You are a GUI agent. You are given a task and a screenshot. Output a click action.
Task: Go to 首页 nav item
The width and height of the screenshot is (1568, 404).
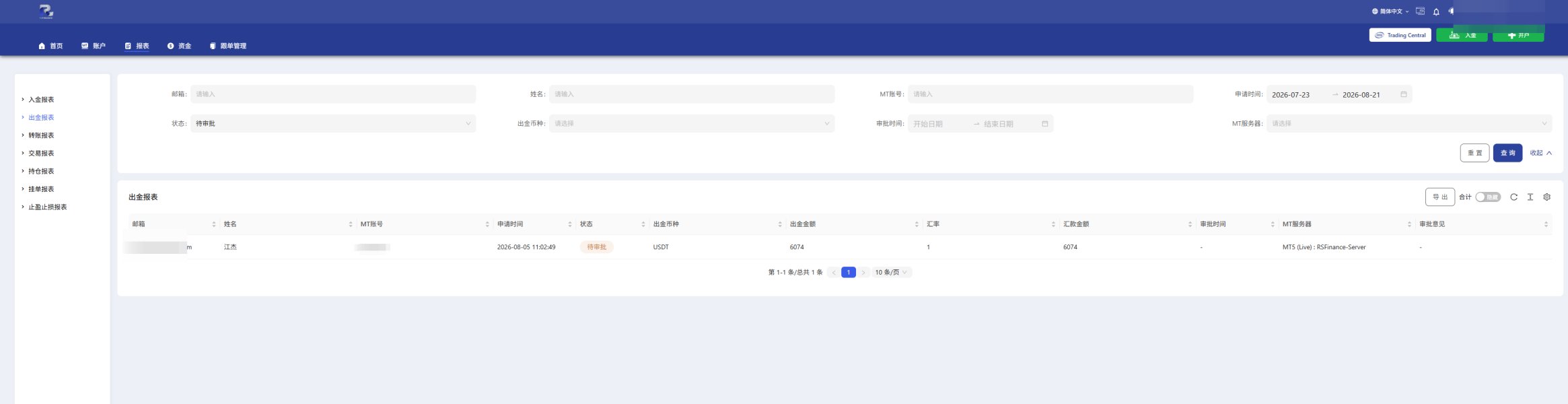(50, 46)
